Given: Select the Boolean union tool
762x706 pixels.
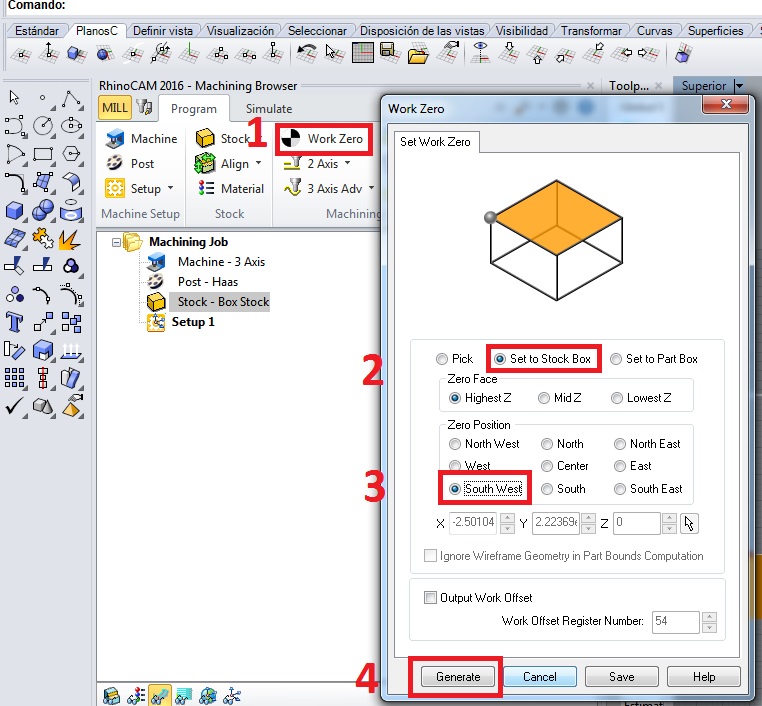Looking at the screenshot, I should 43,211.
